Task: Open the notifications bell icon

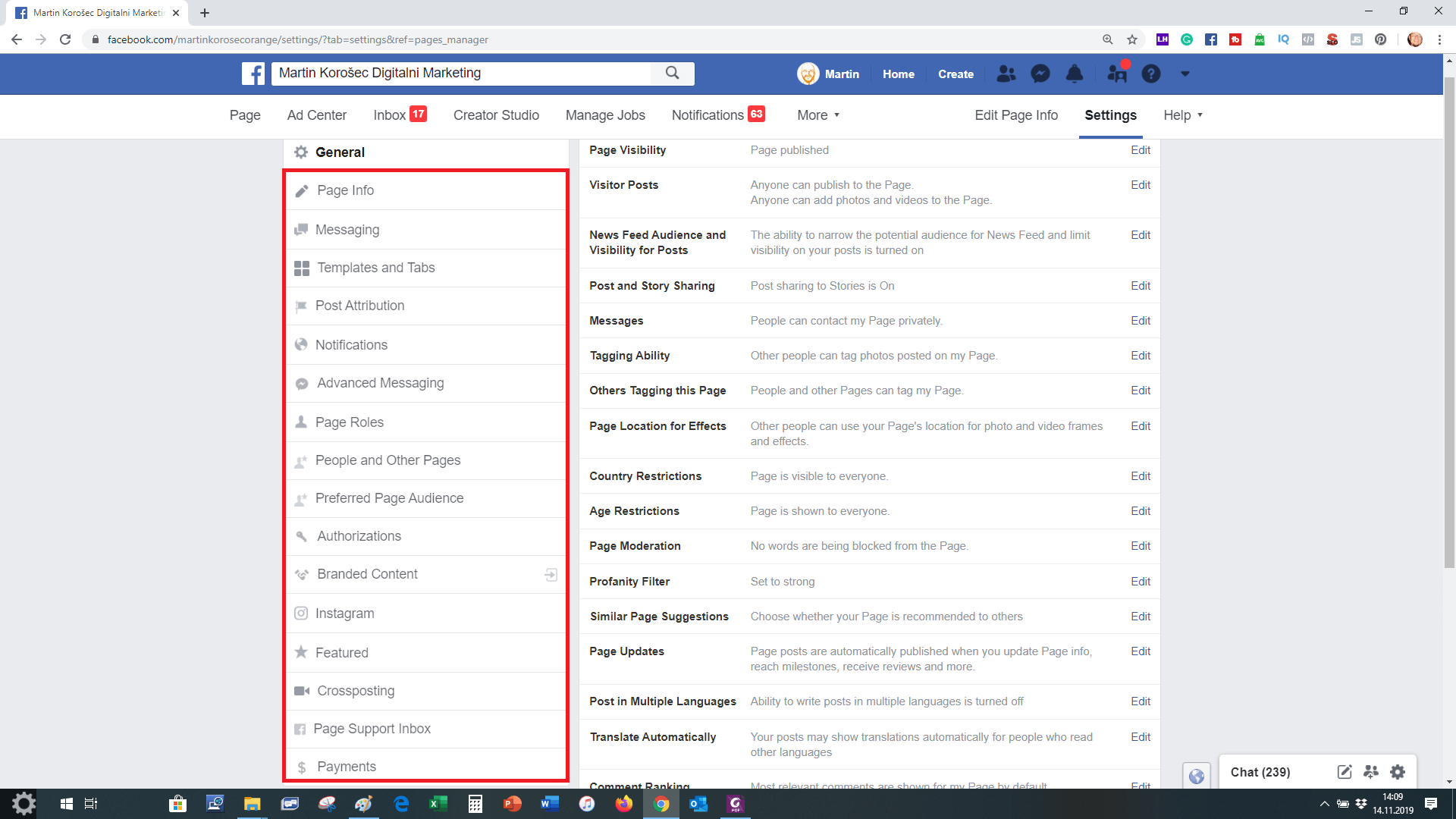Action: pos(1075,74)
